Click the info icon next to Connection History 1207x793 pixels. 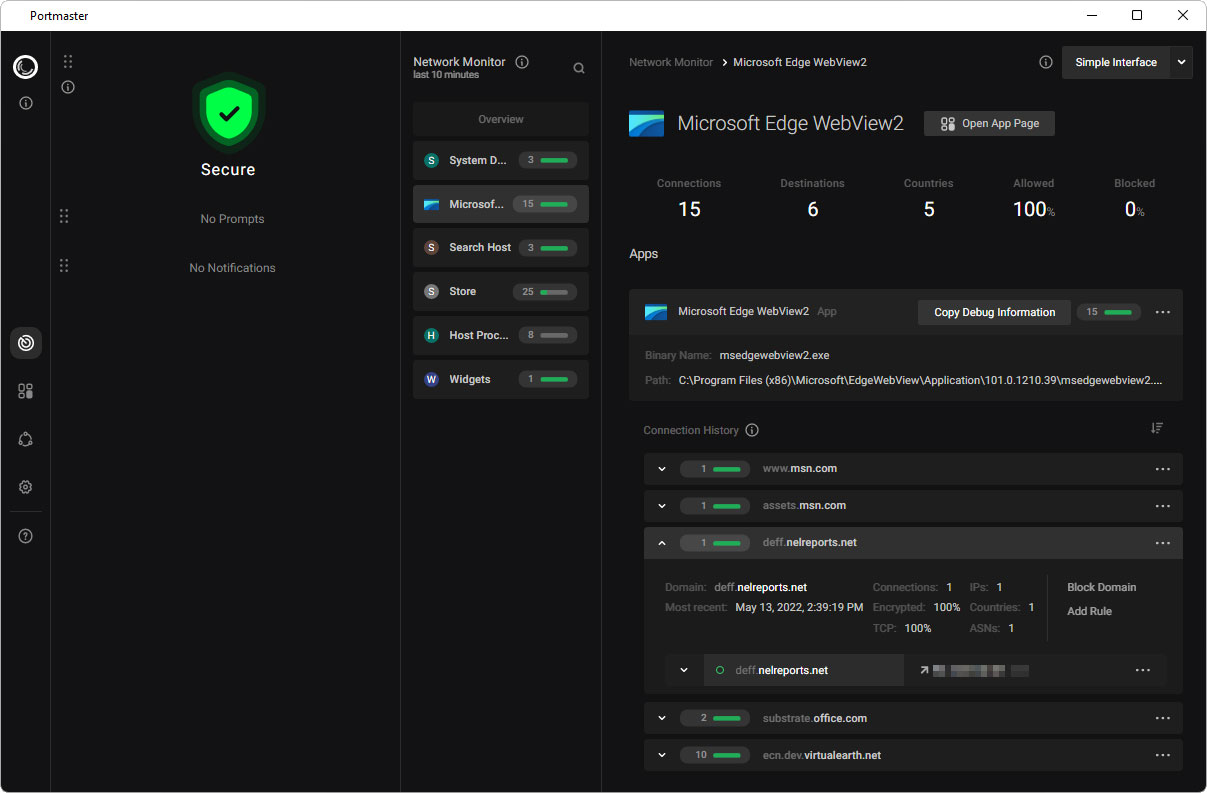(752, 430)
